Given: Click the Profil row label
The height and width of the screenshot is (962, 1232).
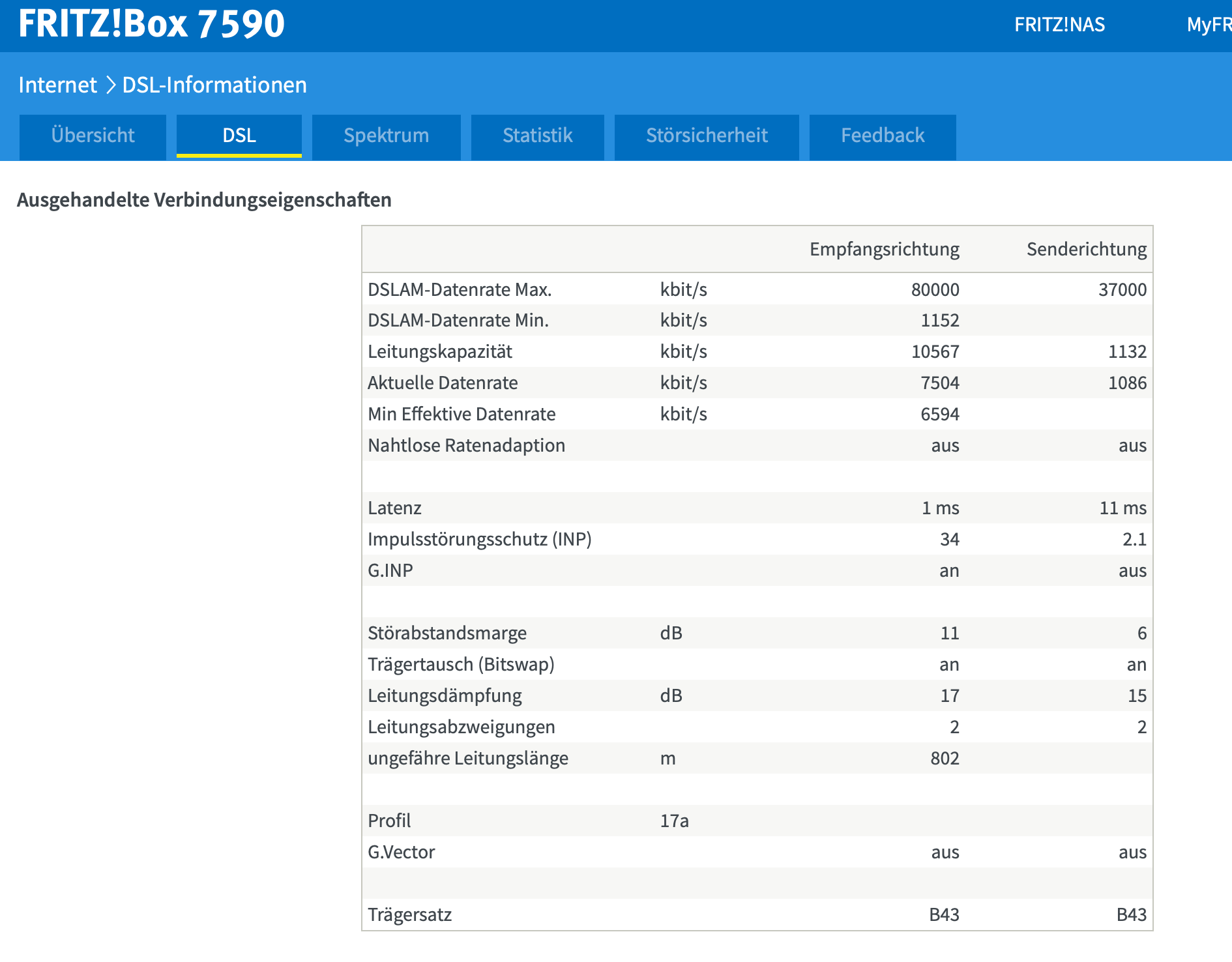Looking at the screenshot, I should [x=389, y=821].
